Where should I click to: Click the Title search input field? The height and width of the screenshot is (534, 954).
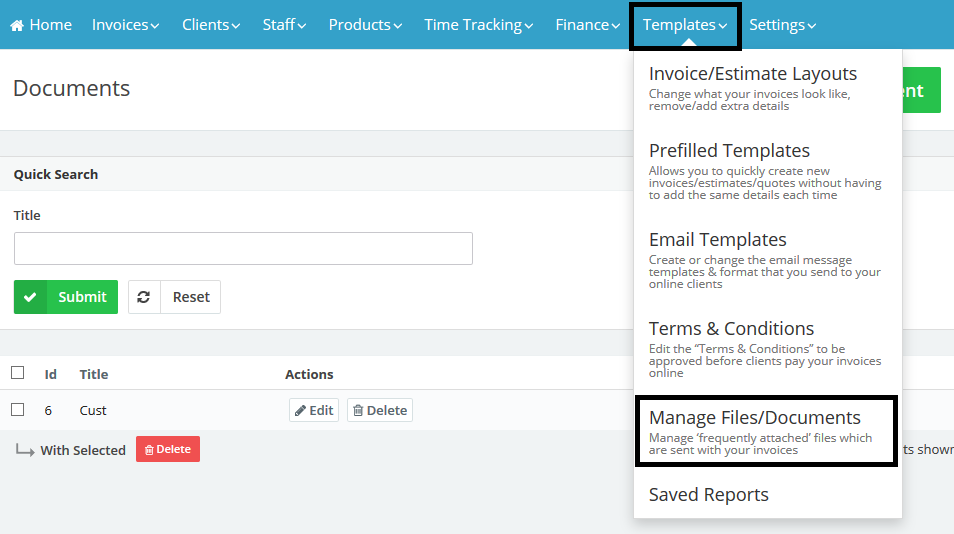(243, 249)
